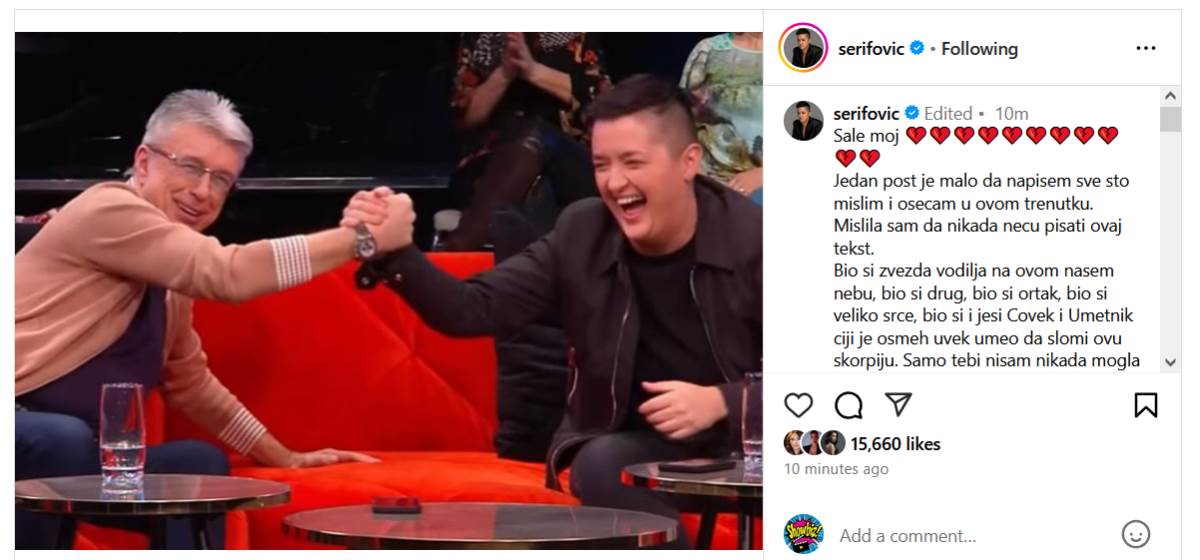Click the scrollbar down arrow in caption
Image resolution: width=1200 pixels, height=560 pixels.
click(x=1170, y=362)
